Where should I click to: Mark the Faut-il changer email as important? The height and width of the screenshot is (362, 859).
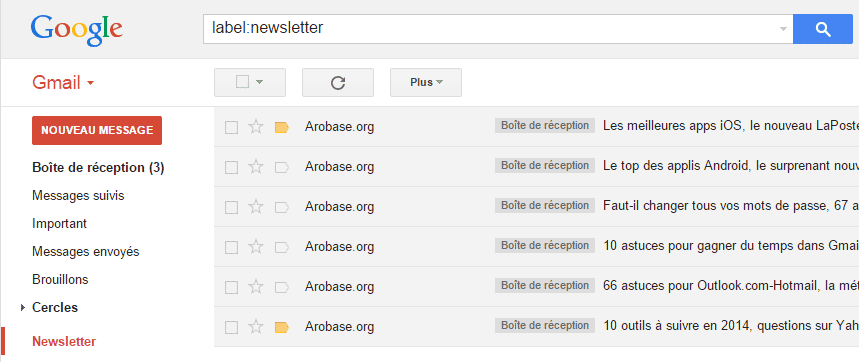282,208
